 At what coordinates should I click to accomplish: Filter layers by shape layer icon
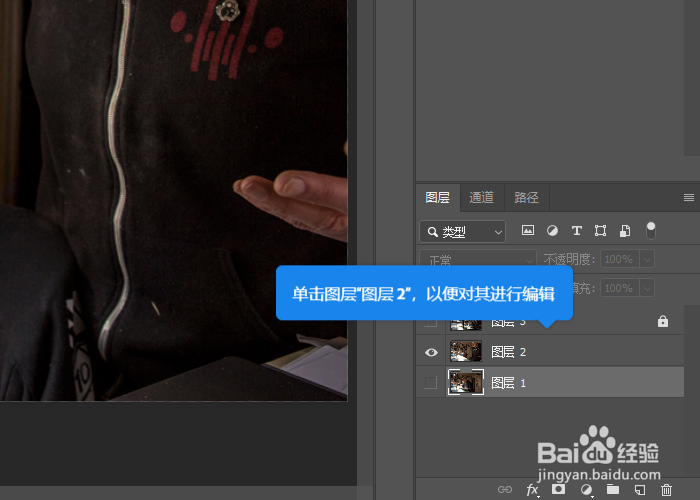600,230
